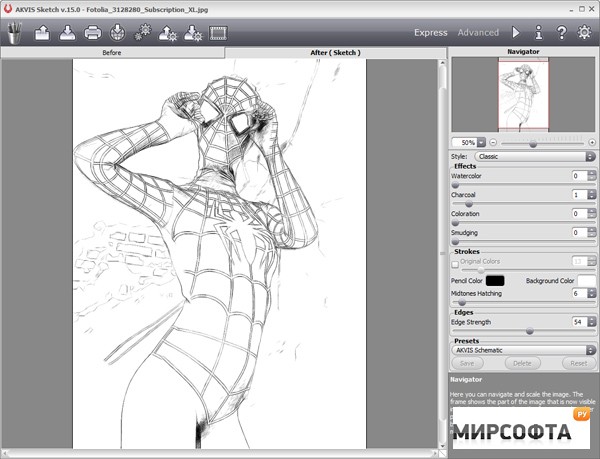Select the After (Sketch) tab

335,52
